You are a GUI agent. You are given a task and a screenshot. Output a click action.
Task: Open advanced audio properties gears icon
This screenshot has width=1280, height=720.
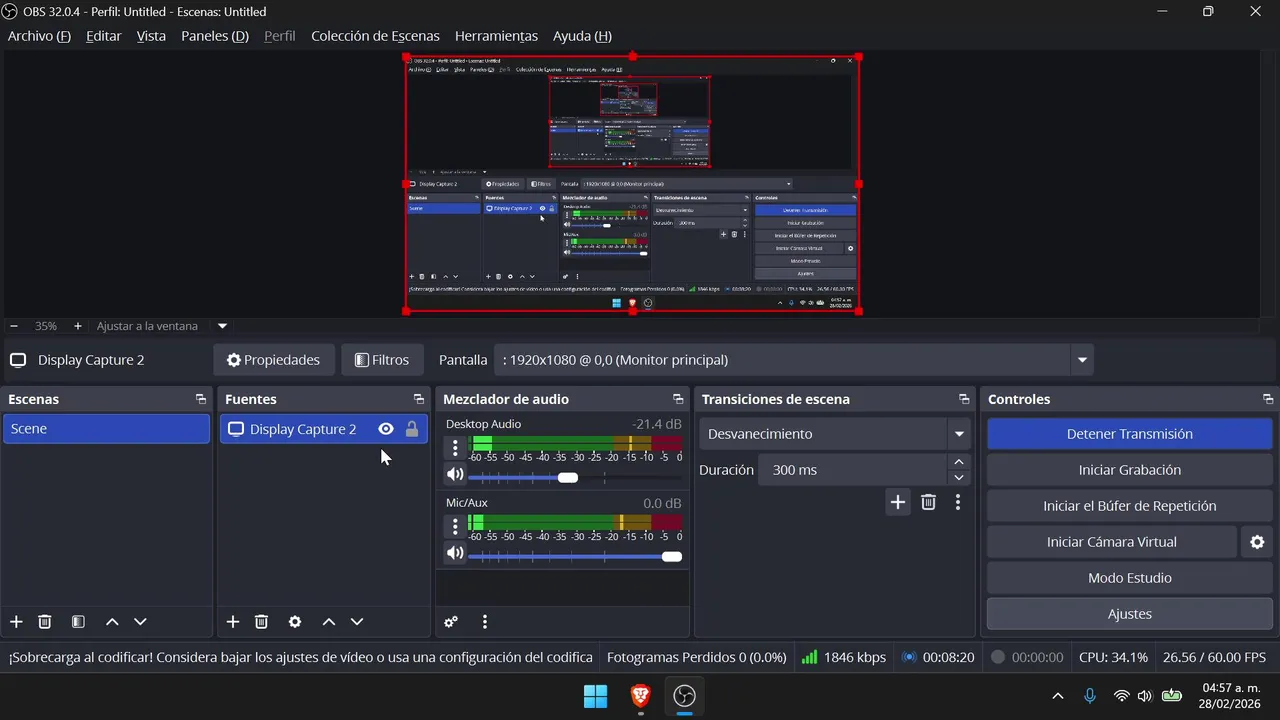coord(451,622)
